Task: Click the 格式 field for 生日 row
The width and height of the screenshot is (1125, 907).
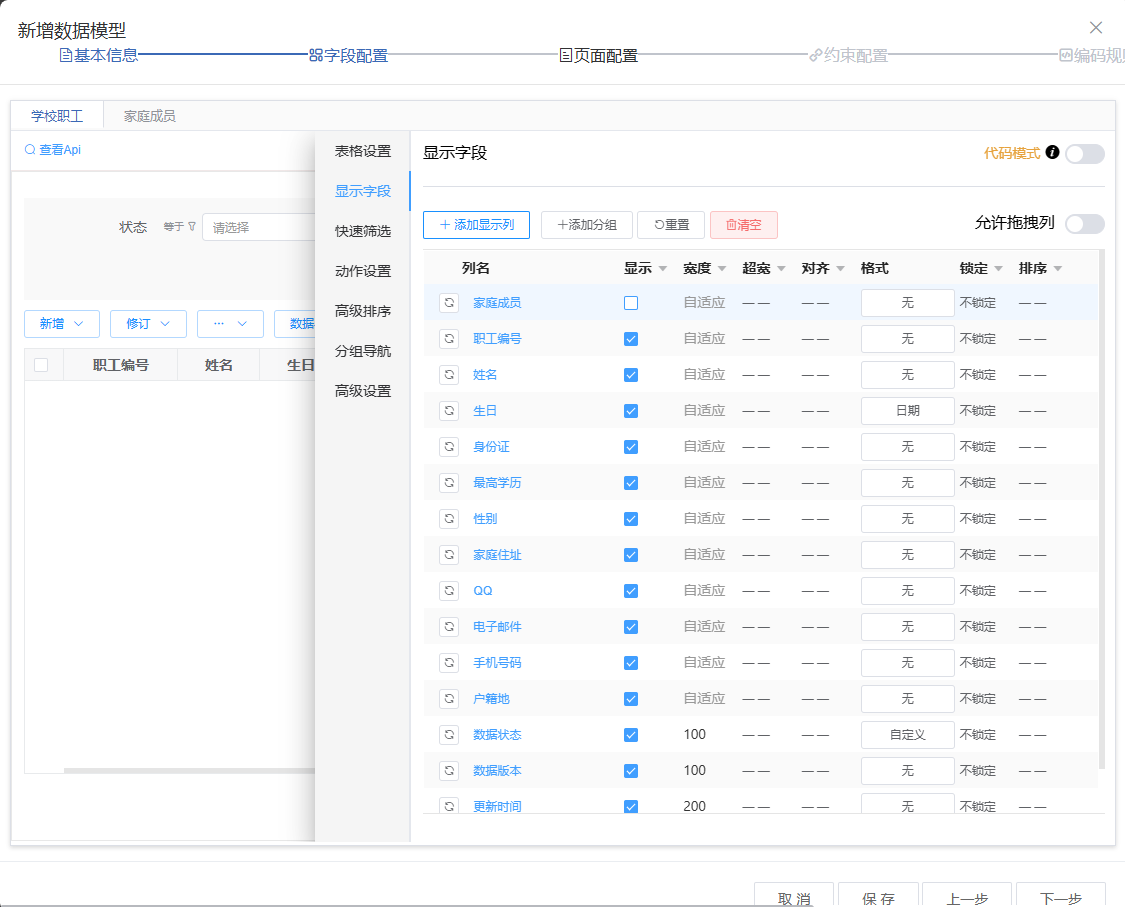Action: click(907, 411)
